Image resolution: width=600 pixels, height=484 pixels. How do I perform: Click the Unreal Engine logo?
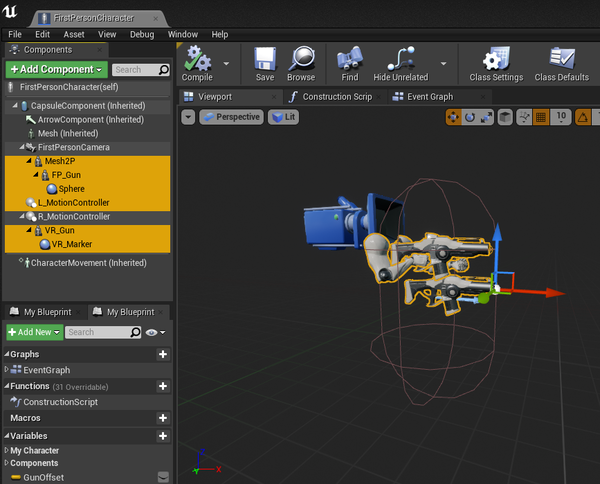point(10,11)
